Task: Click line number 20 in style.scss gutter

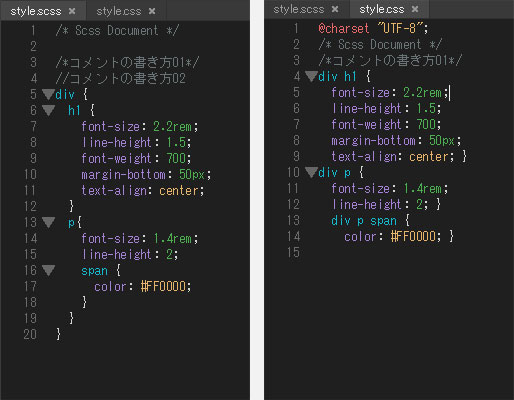Action: (x=30, y=334)
